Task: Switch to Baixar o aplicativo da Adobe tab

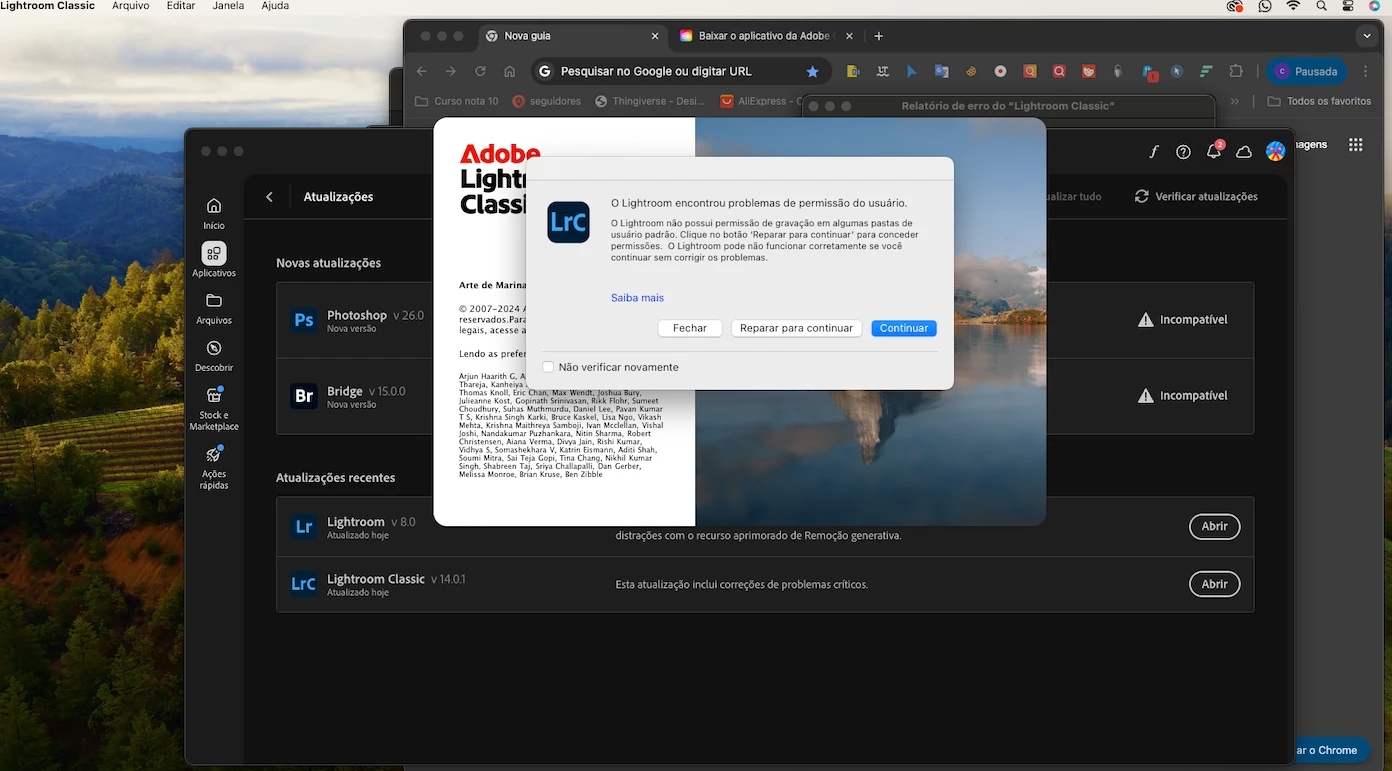Action: point(765,36)
